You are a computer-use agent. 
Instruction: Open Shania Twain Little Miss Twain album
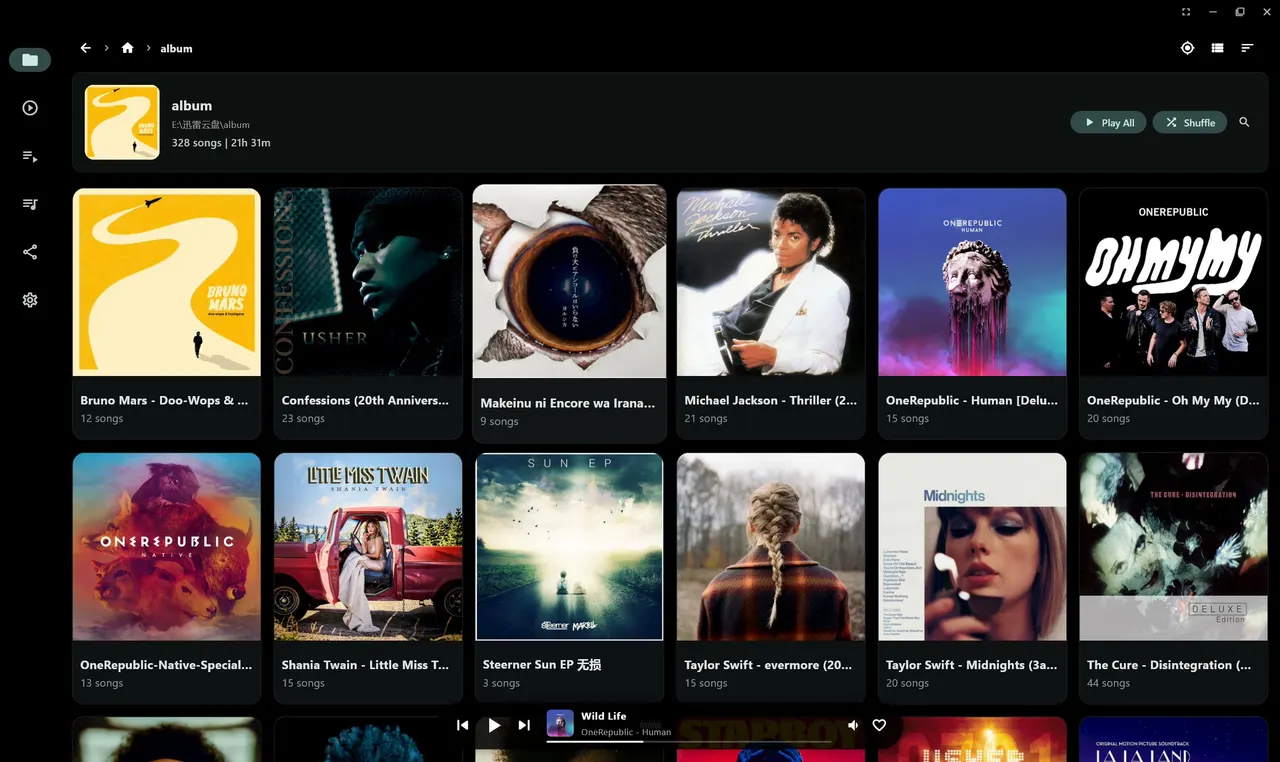point(368,578)
